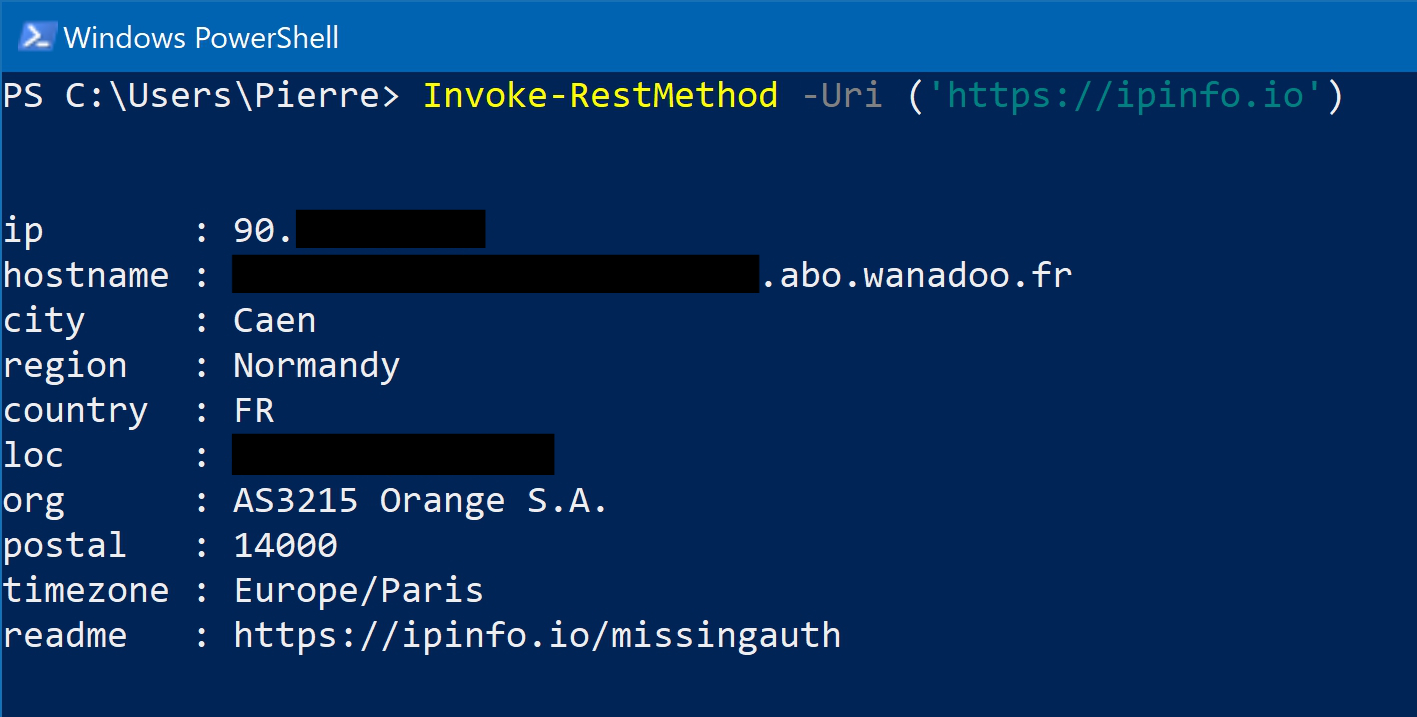
Task: Click the Invoke-RestMethod command text
Action: pyautogui.click(x=601, y=96)
